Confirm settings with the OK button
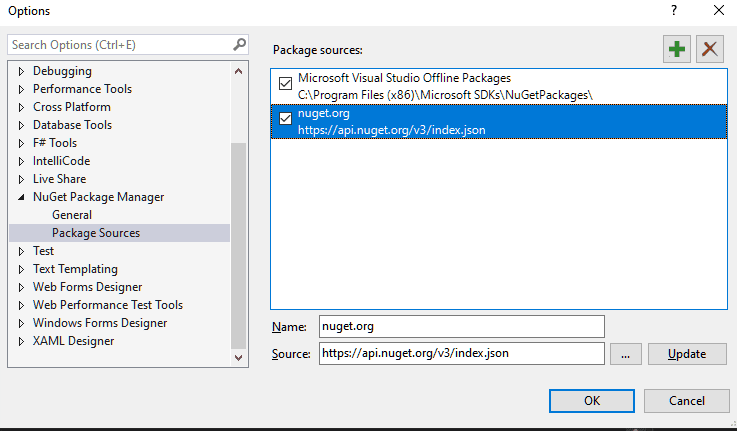The image size is (737, 431). tap(592, 401)
